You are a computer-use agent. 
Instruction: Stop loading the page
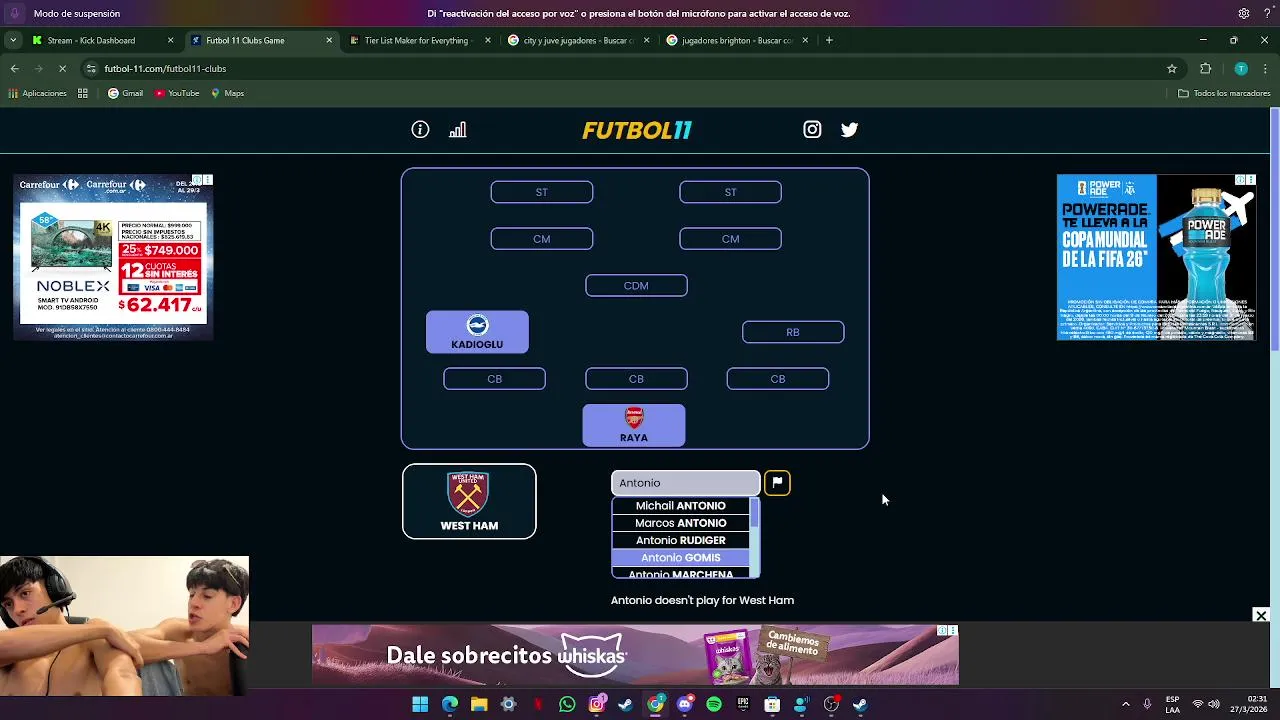point(62,69)
